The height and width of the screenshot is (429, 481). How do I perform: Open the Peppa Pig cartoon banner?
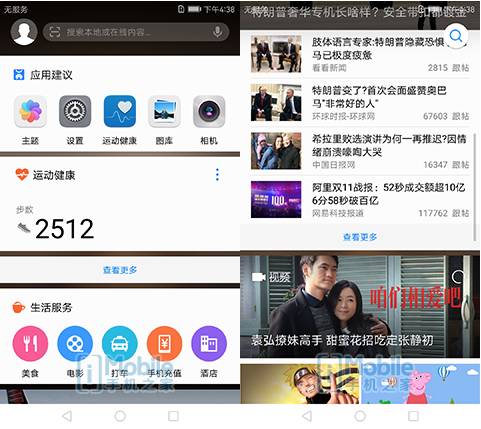(420, 384)
